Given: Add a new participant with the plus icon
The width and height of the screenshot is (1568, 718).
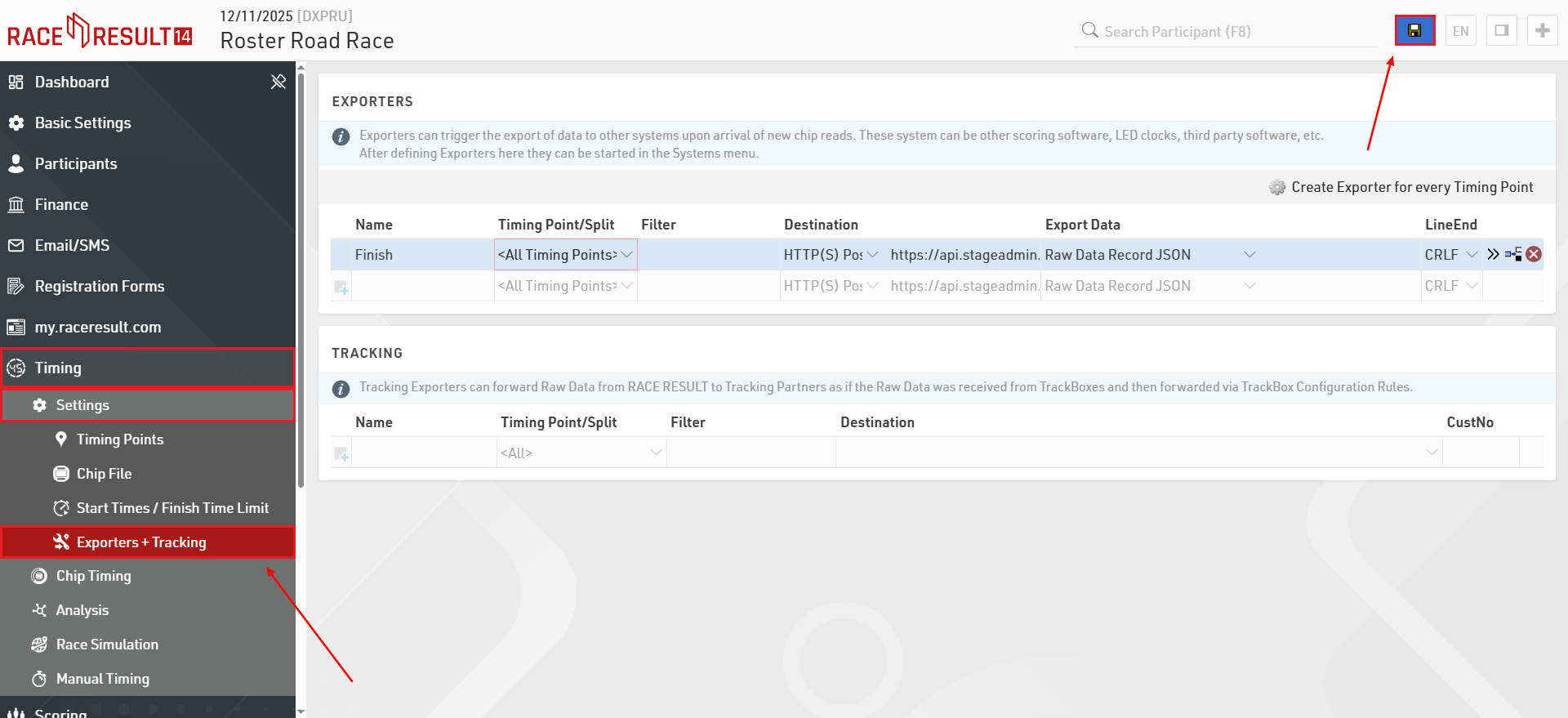Looking at the screenshot, I should tap(1543, 31).
